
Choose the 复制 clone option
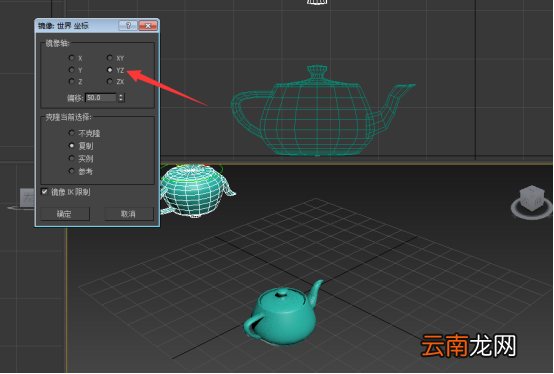point(72,146)
